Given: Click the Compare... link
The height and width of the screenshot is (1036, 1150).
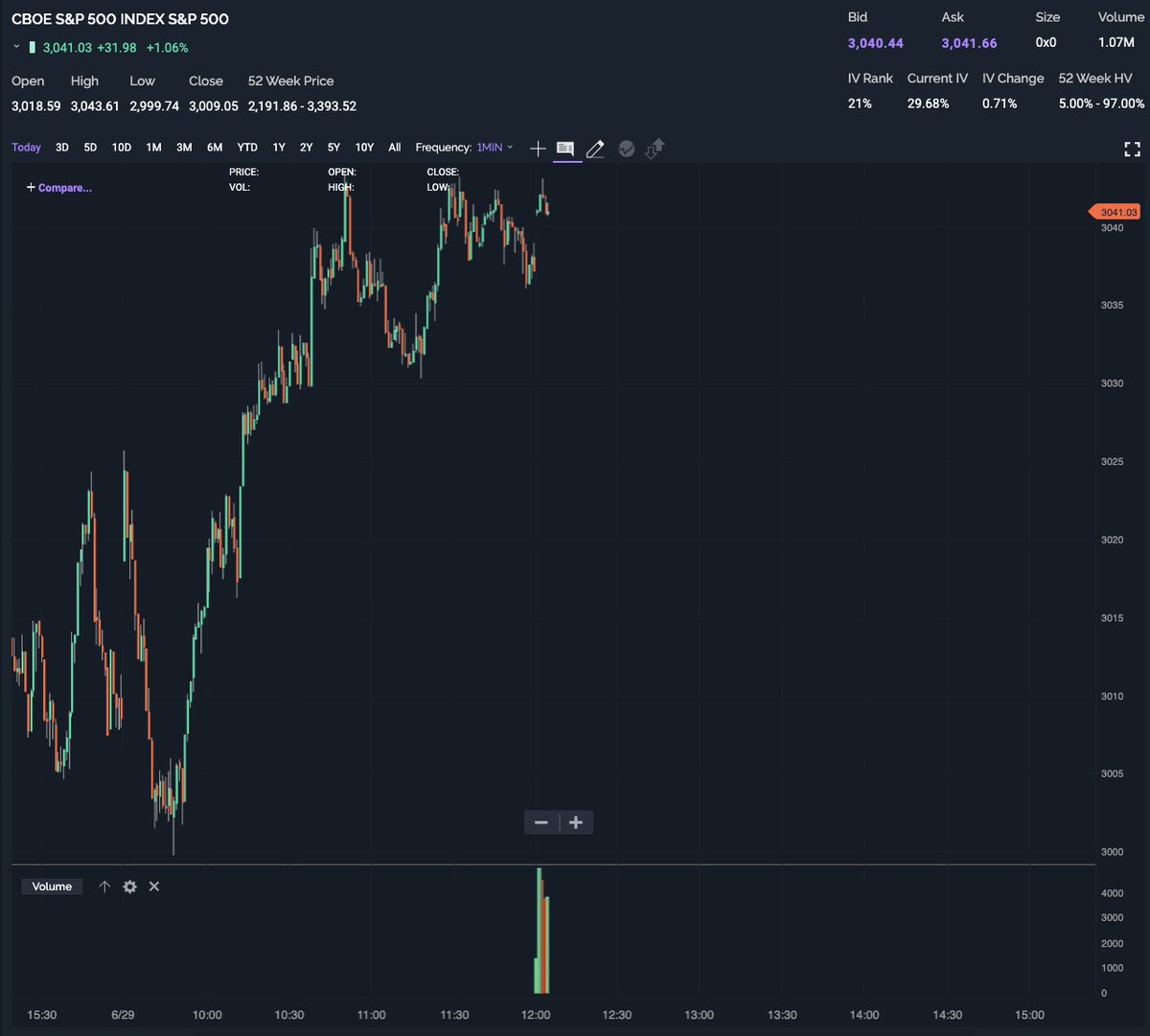Looking at the screenshot, I should pyautogui.click(x=59, y=188).
